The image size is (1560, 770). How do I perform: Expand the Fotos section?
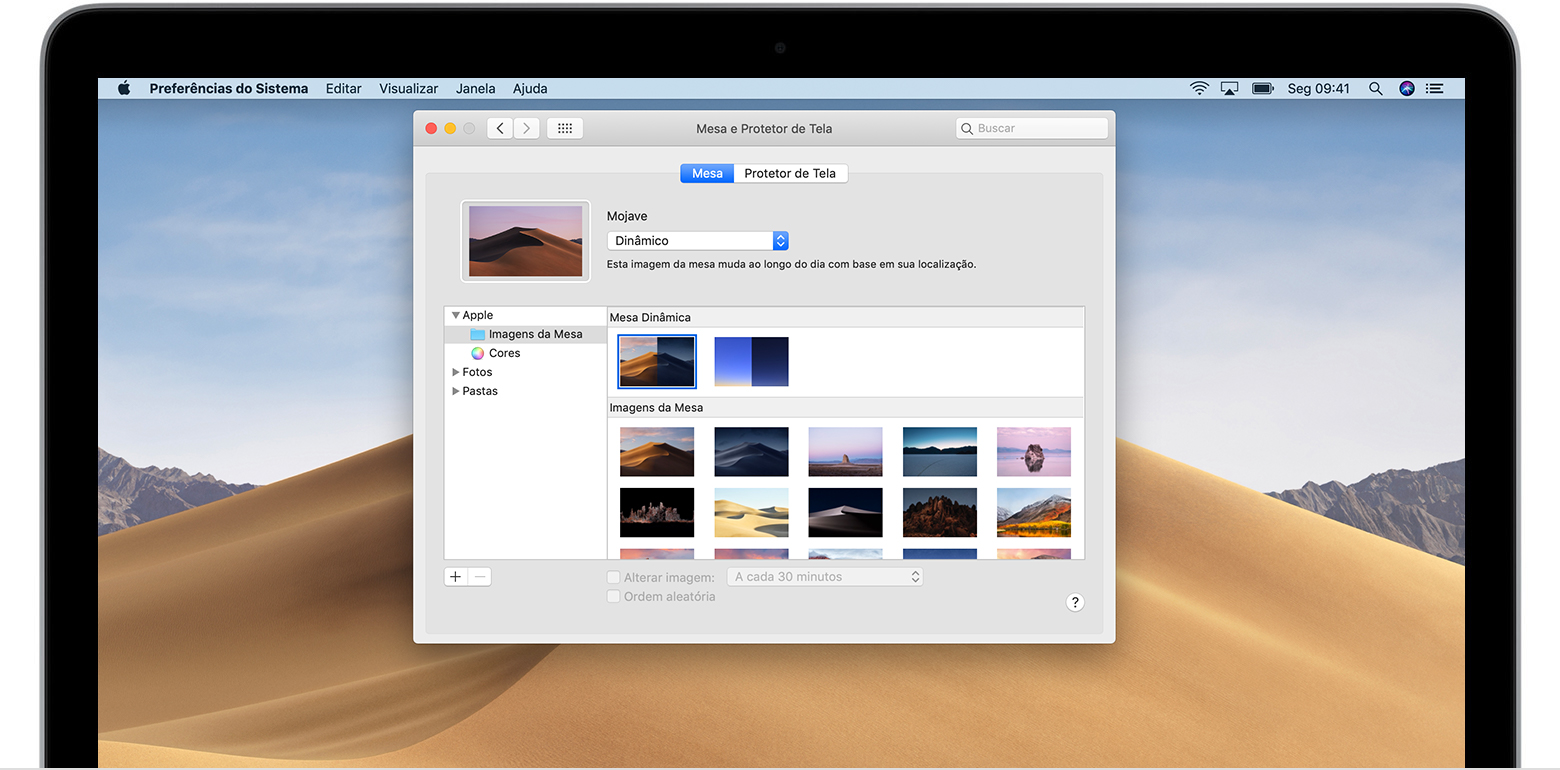tap(456, 372)
